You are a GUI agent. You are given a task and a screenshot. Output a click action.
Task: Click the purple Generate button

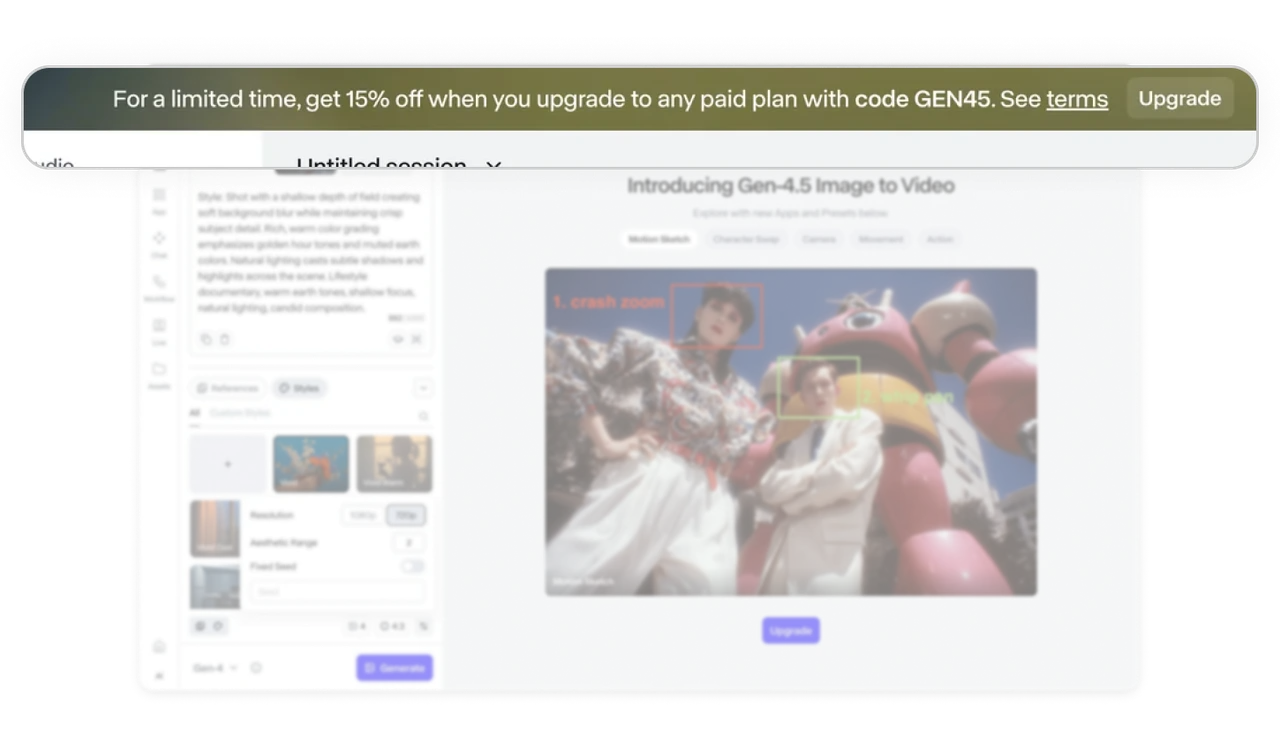click(394, 668)
